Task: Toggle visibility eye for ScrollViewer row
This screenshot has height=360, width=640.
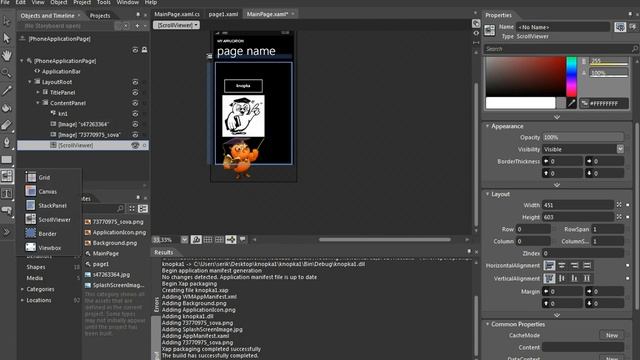Action: (135, 145)
